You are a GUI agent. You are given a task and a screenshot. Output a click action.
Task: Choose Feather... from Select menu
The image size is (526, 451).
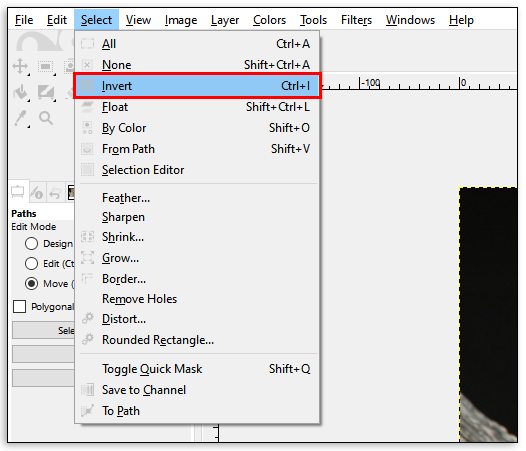126,198
